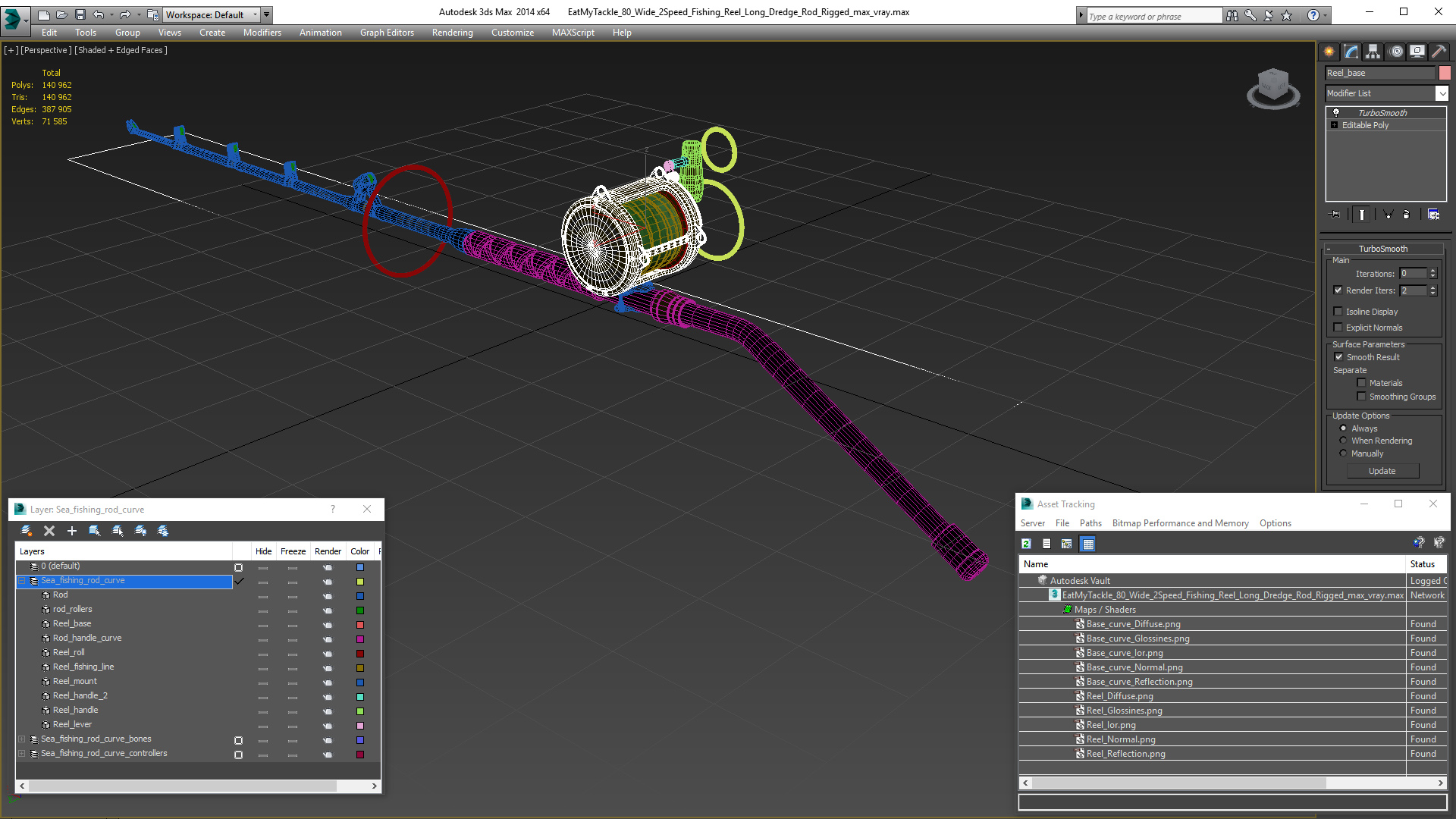Toggle the TurboSmooth modifier lightbulb
The height and width of the screenshot is (819, 1456).
(x=1336, y=112)
